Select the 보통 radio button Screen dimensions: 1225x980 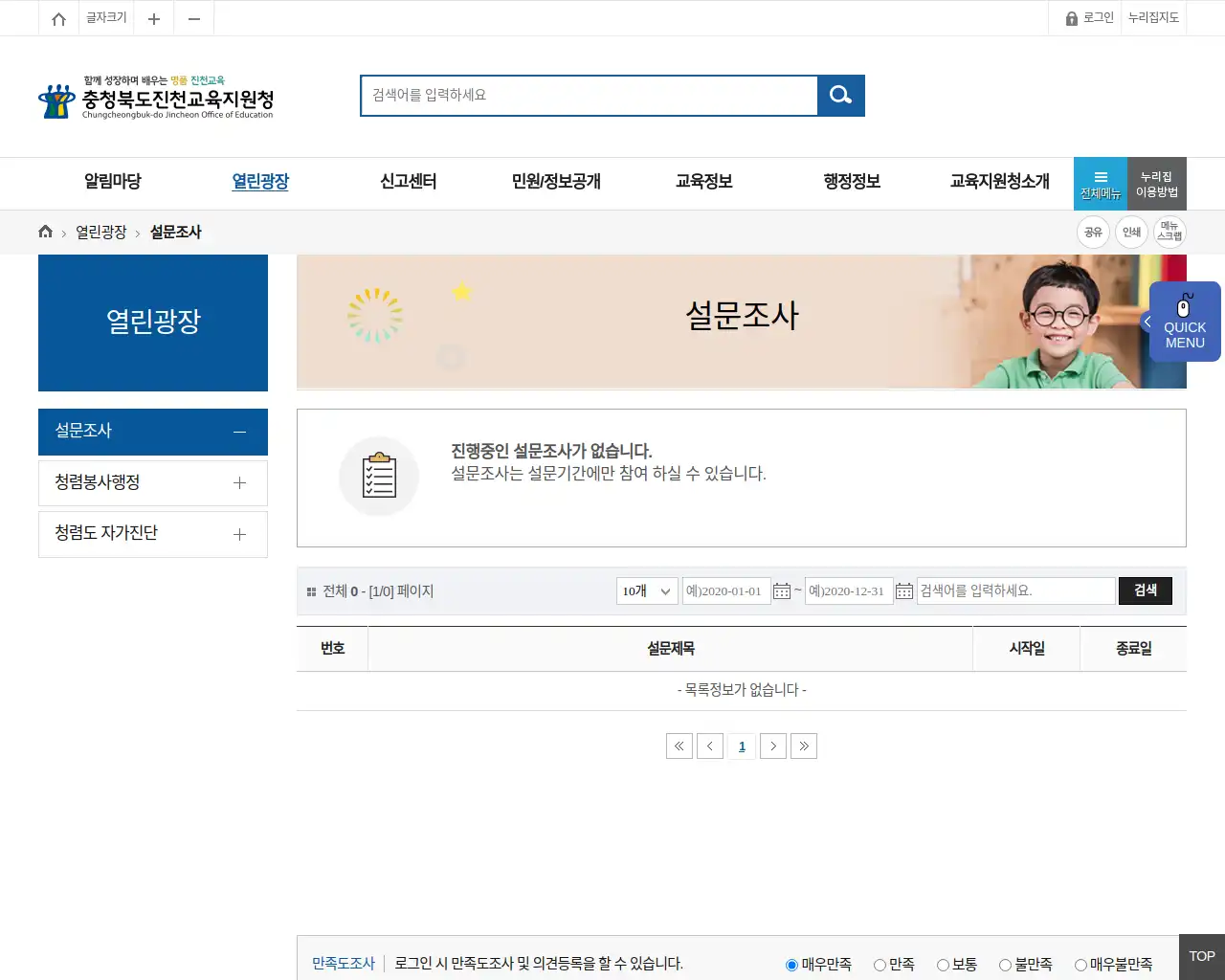point(943,965)
